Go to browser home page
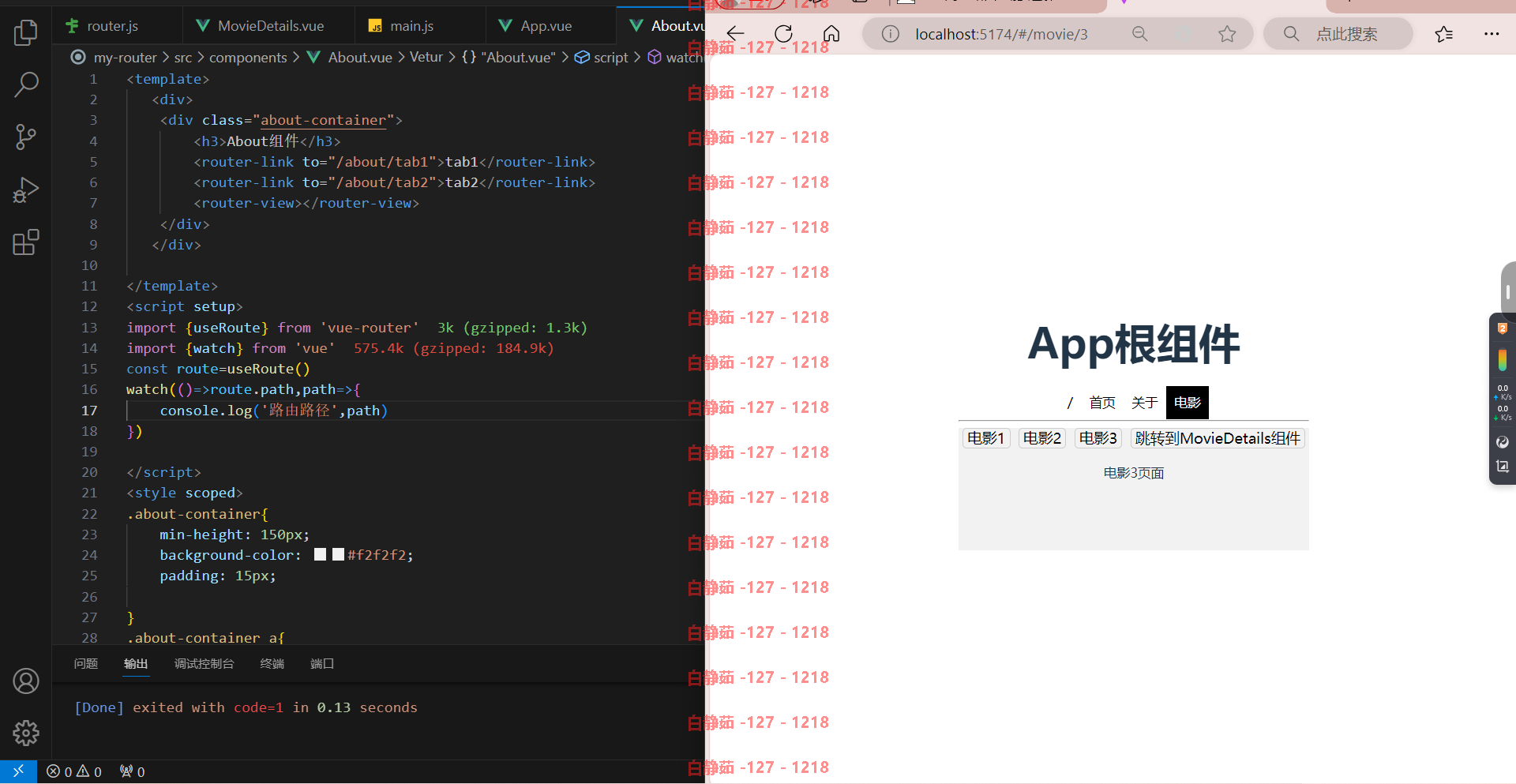The image size is (1516, 784). coord(831,34)
